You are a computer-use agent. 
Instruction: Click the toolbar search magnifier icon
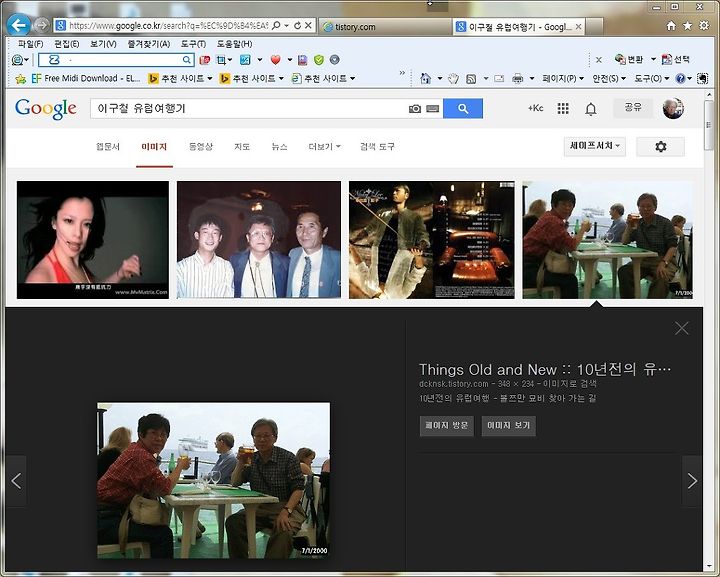186,60
